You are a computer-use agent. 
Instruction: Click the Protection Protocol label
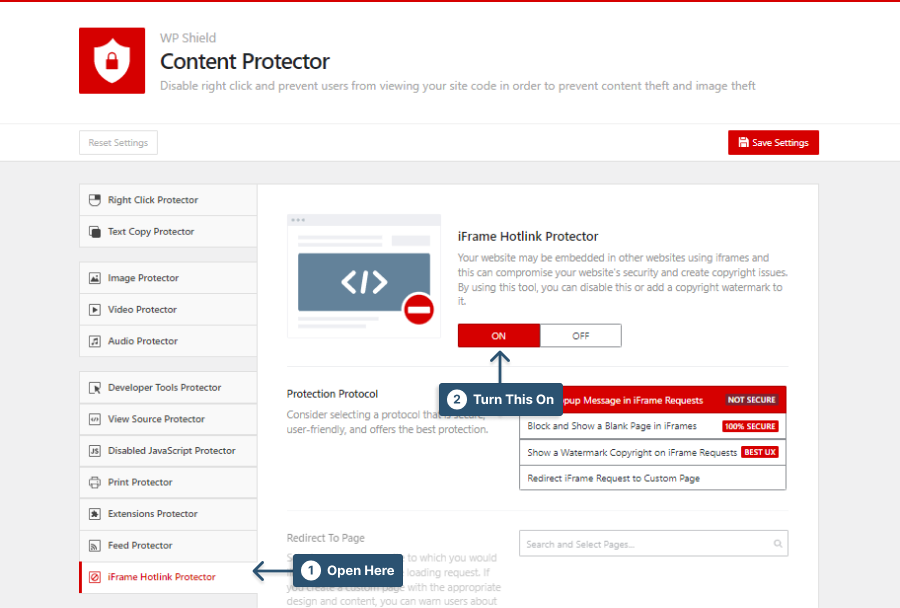coord(332,394)
